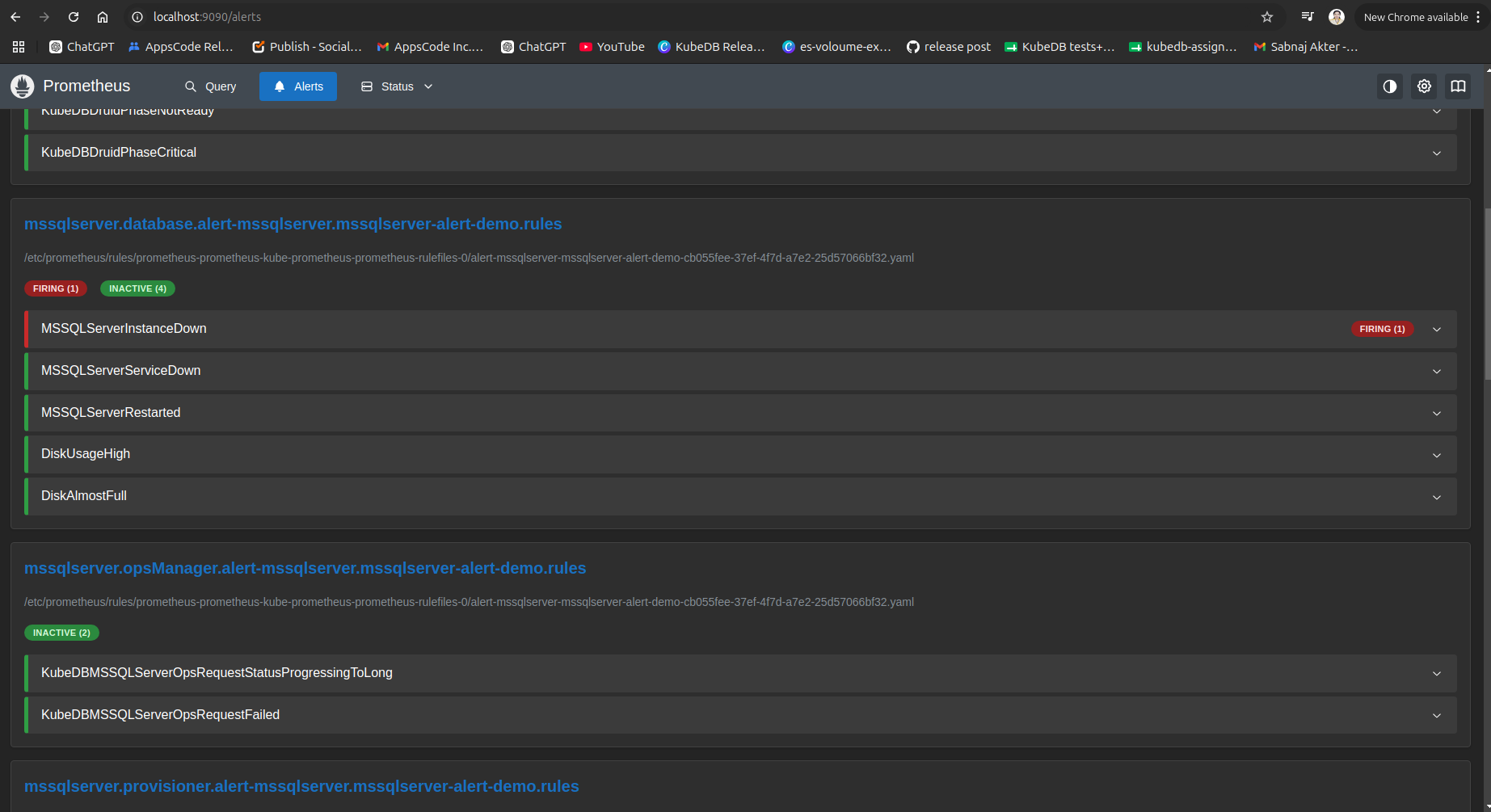Open the apps grid in bookmarks bar
Viewport: 1491px width, 812px height.
pos(19,47)
